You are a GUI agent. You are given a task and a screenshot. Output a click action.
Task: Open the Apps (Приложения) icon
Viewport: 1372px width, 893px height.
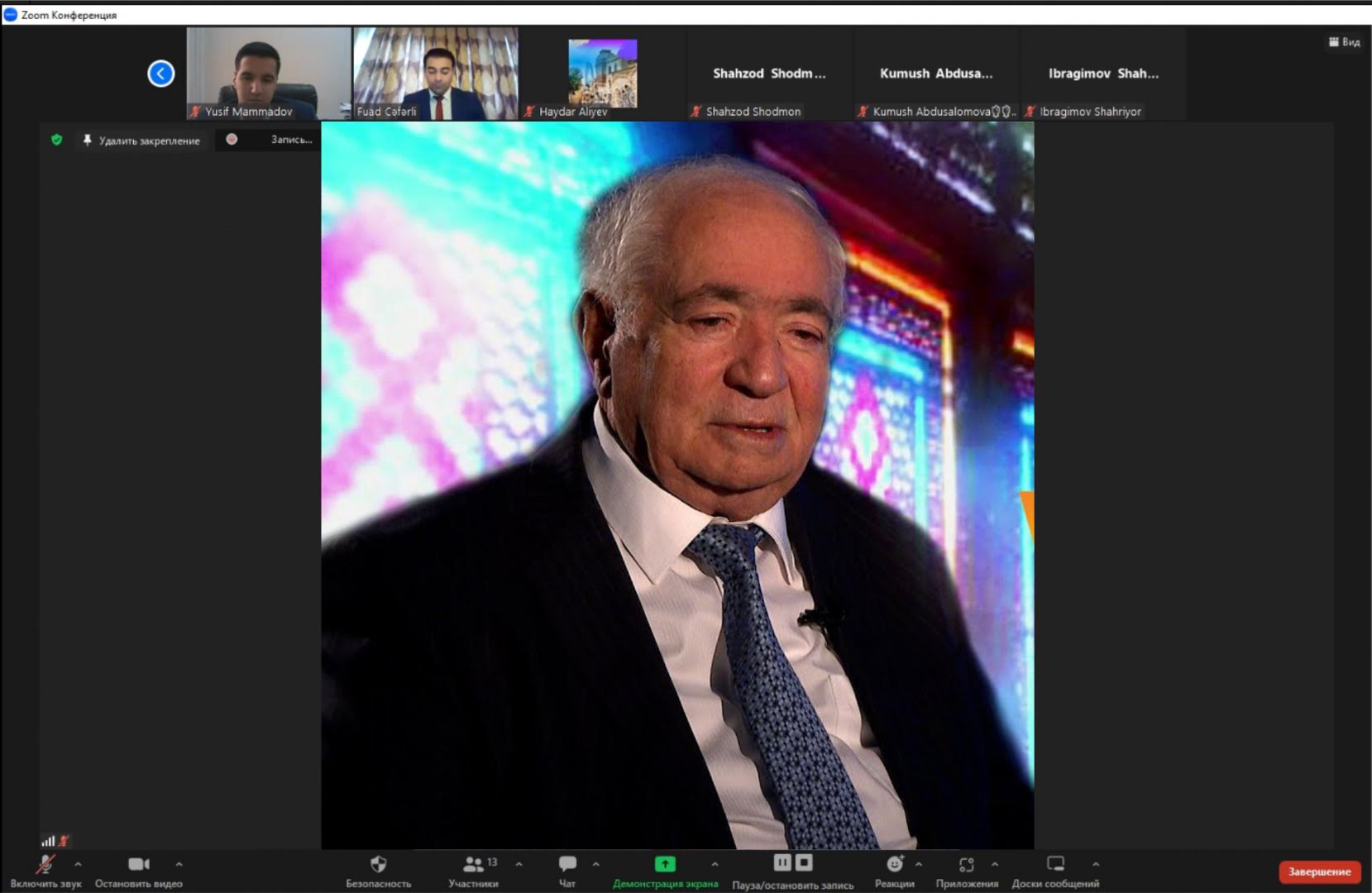pyautogui.click(x=966, y=865)
